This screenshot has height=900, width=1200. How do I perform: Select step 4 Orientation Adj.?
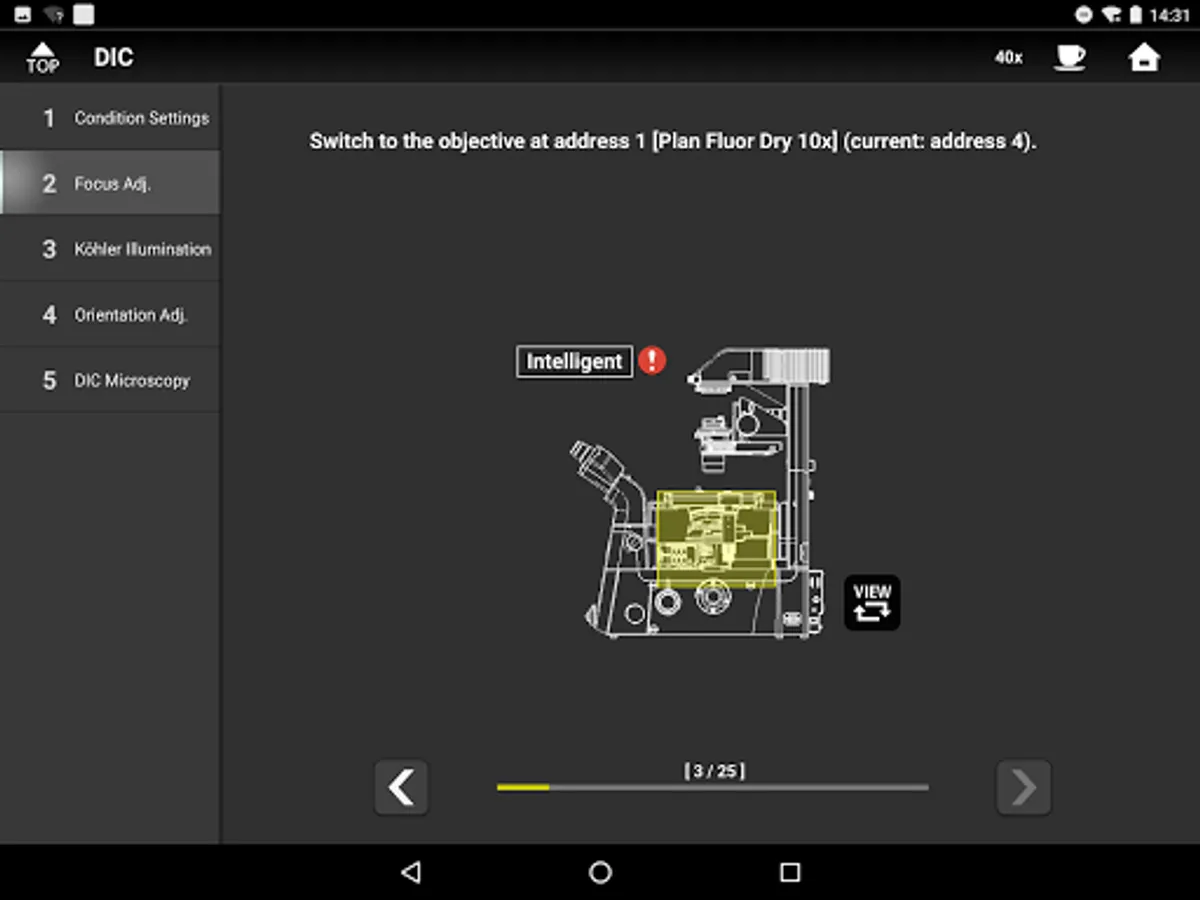click(110, 314)
